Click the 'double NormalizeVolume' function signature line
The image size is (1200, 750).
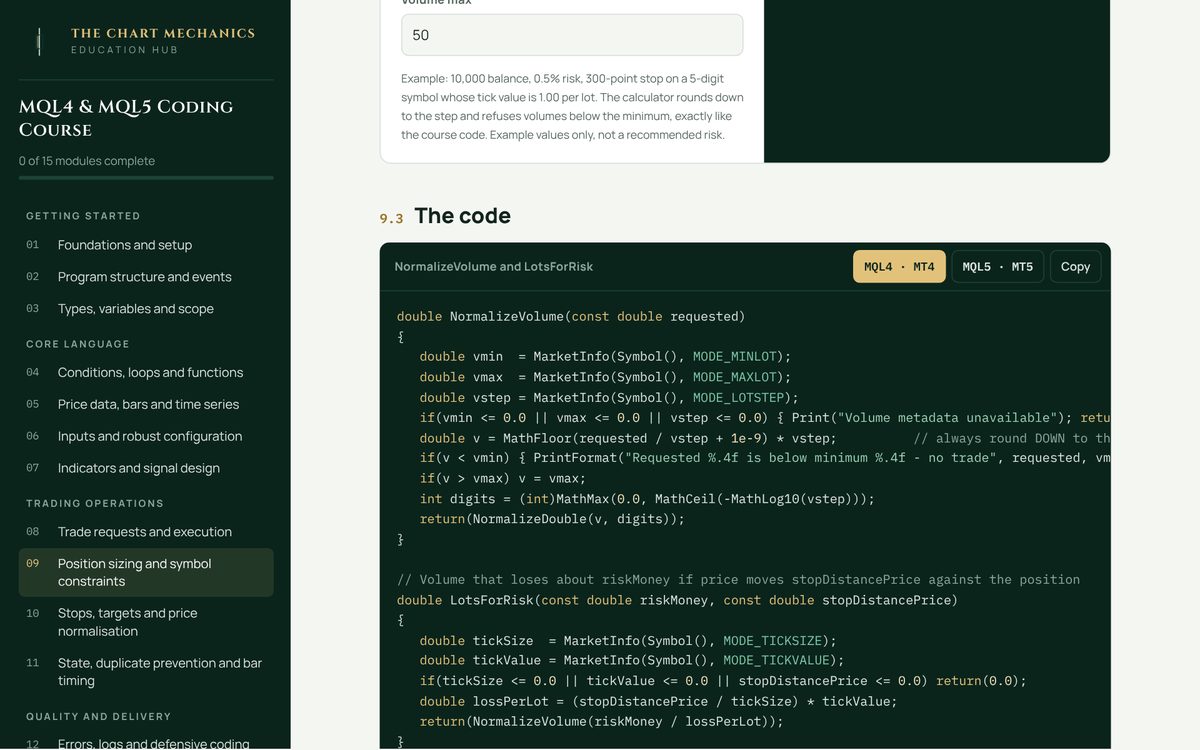(x=571, y=316)
